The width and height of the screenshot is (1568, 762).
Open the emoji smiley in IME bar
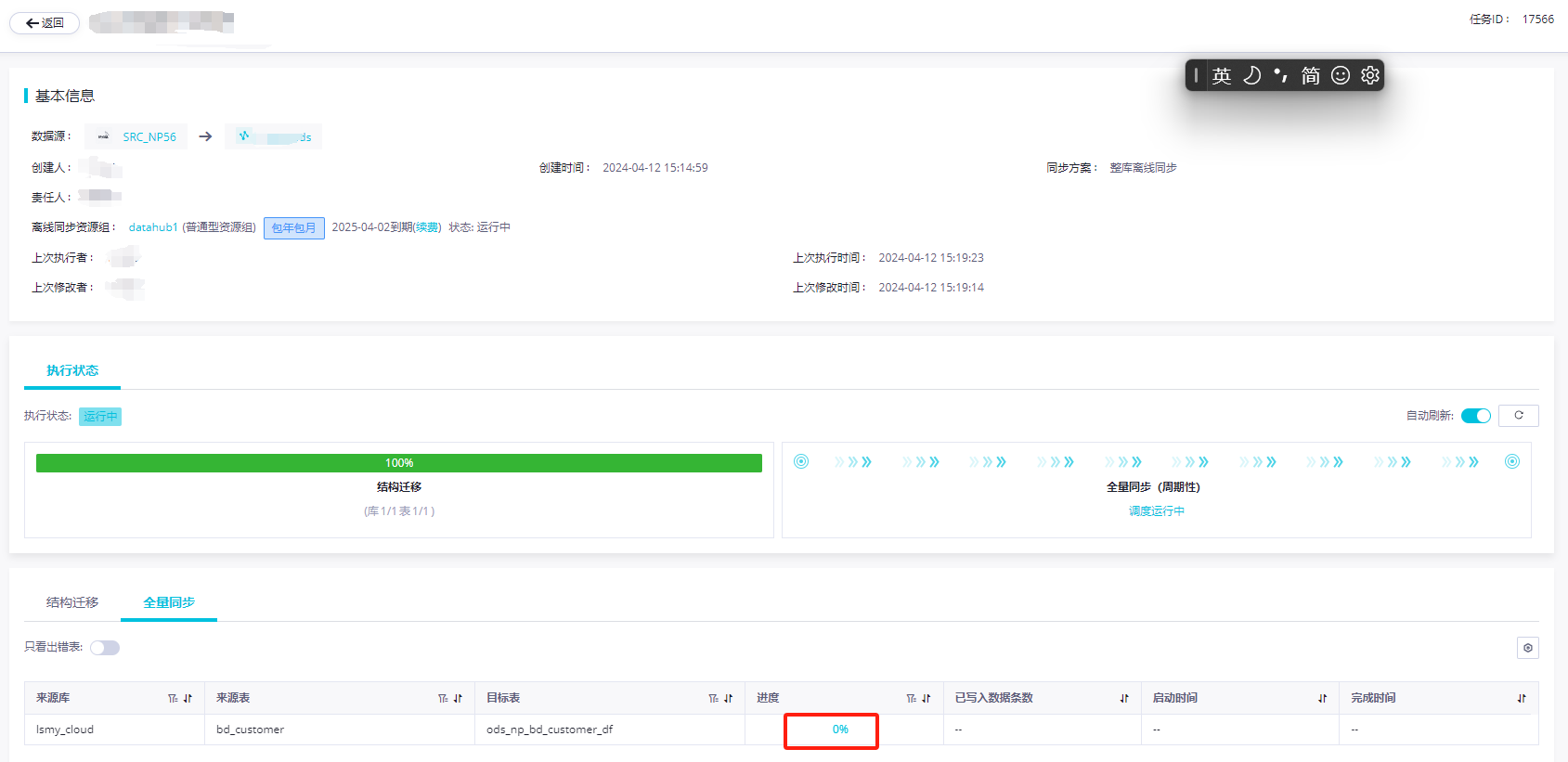click(1341, 75)
